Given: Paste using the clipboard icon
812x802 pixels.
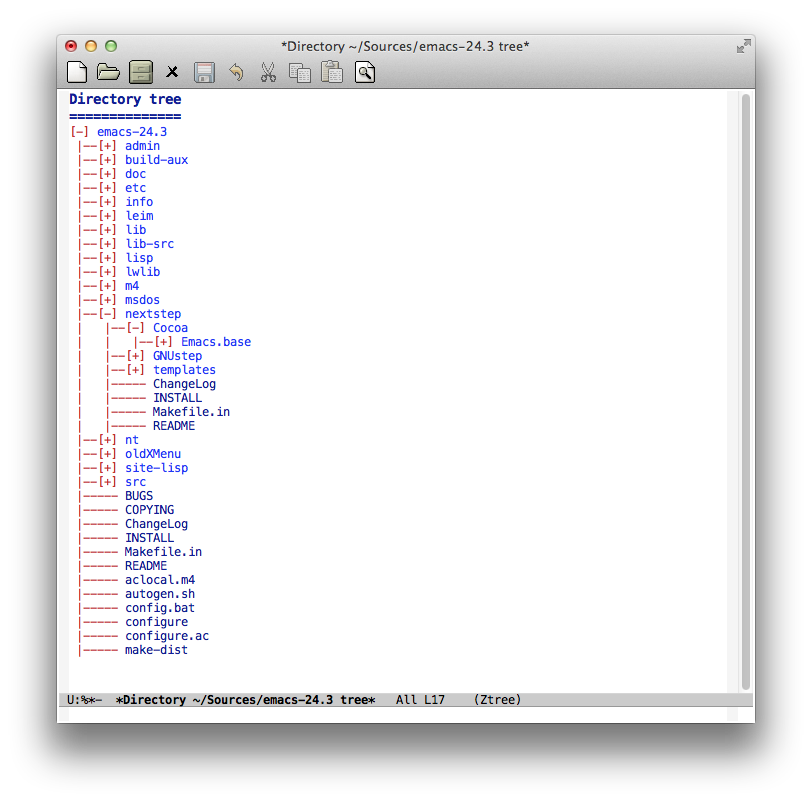Looking at the screenshot, I should click(x=332, y=72).
